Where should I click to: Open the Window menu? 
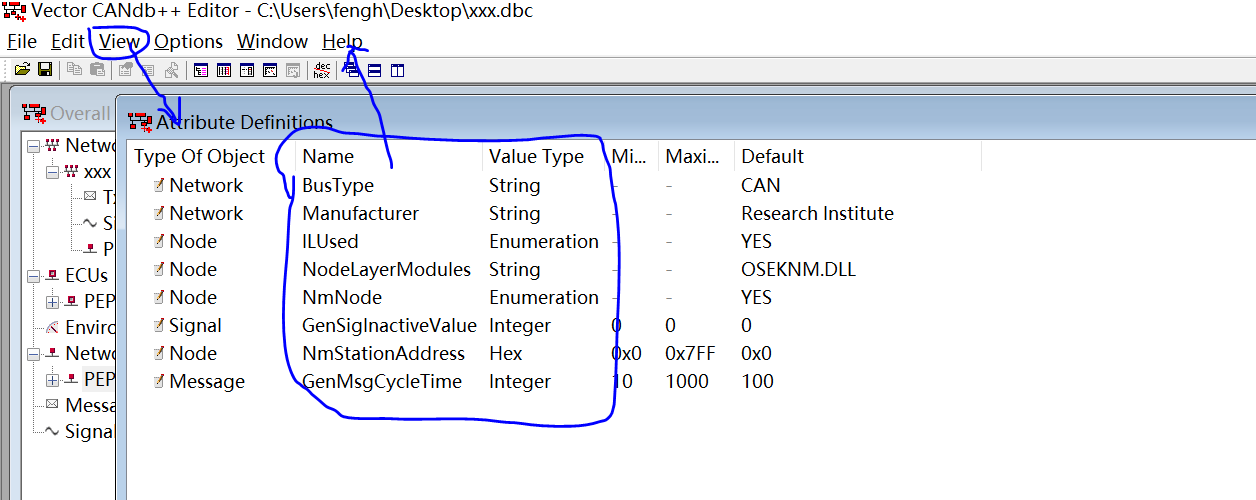tap(272, 42)
